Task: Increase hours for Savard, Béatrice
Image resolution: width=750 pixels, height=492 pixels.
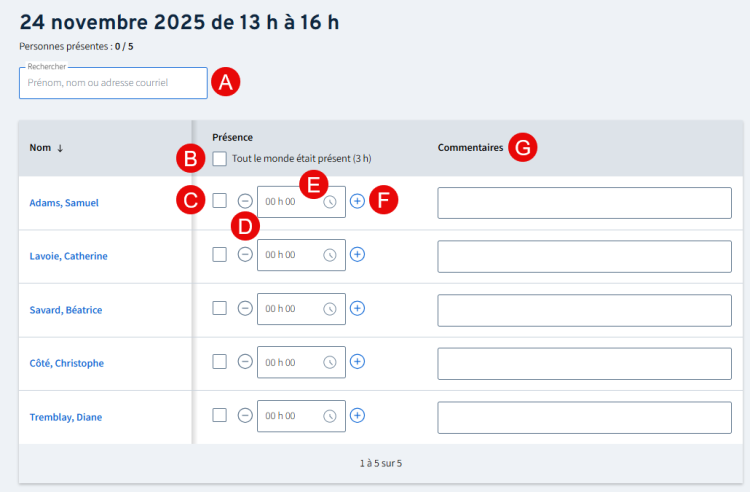Action: [x=357, y=308]
